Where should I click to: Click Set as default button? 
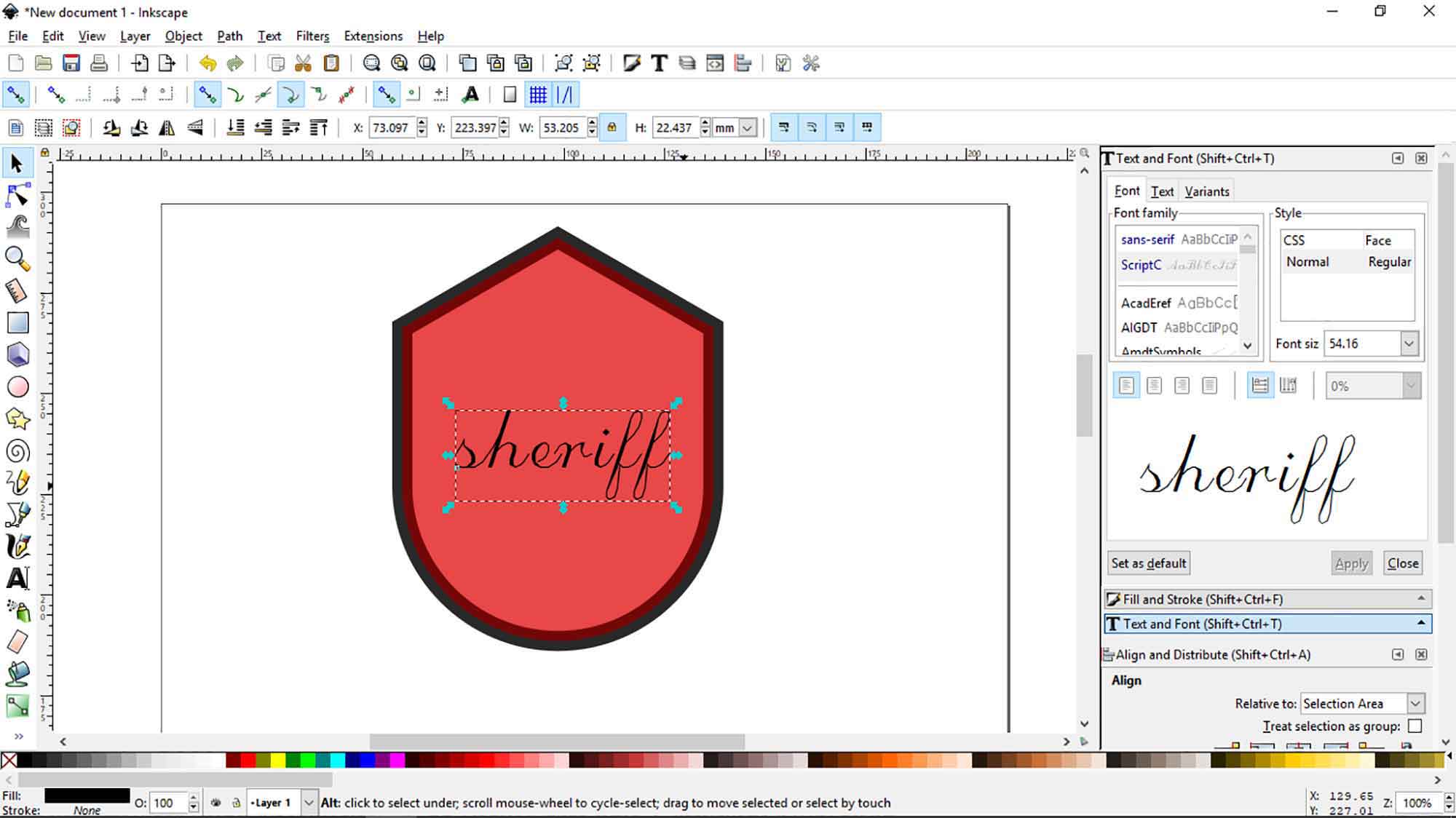1149,562
